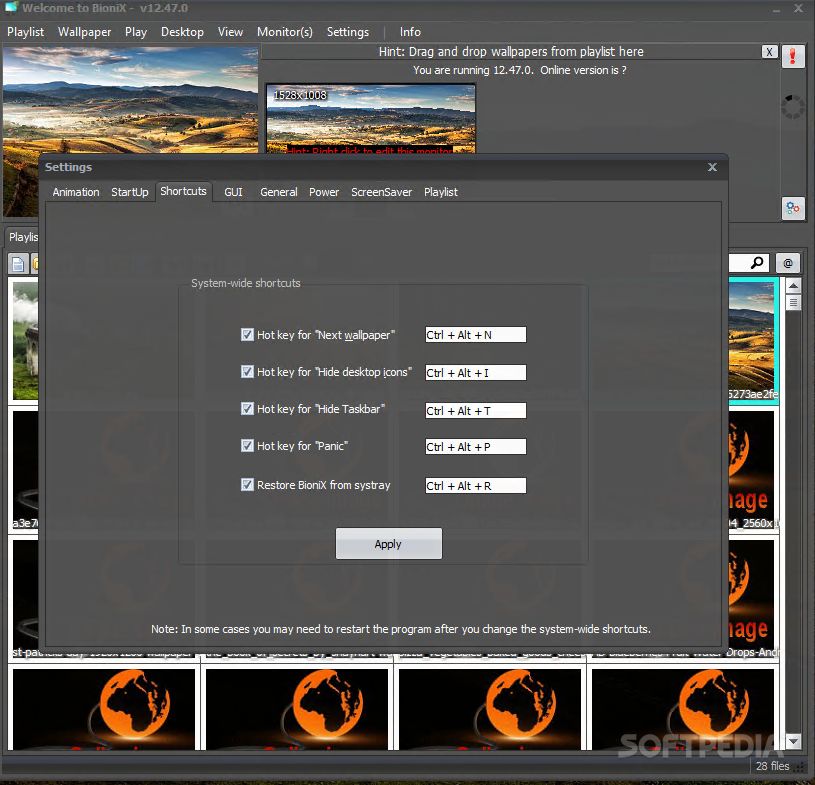The width and height of the screenshot is (815, 785).
Task: Open the Settings menu in menu bar
Action: pyautogui.click(x=348, y=32)
